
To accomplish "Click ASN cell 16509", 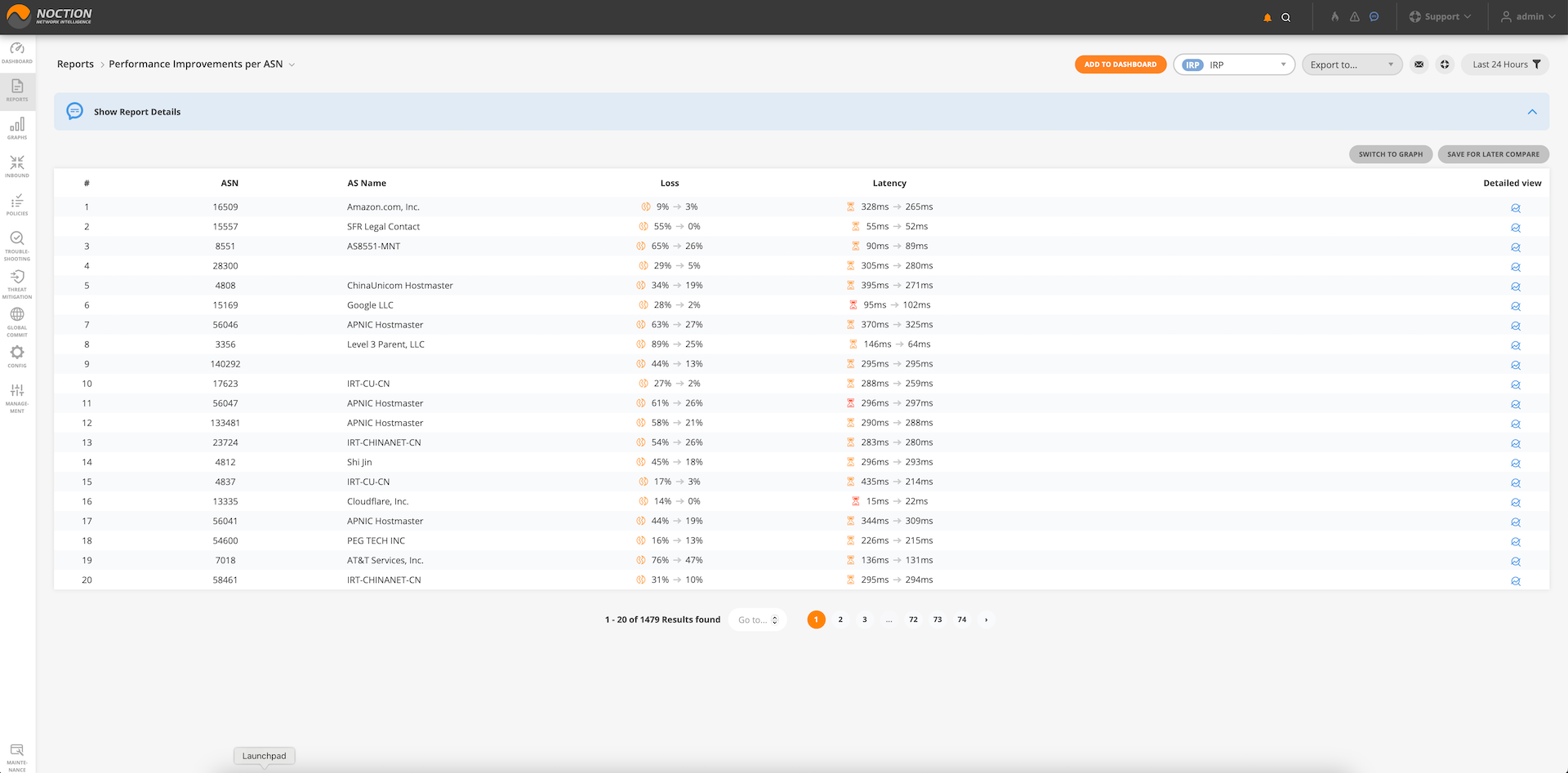I will (x=225, y=207).
